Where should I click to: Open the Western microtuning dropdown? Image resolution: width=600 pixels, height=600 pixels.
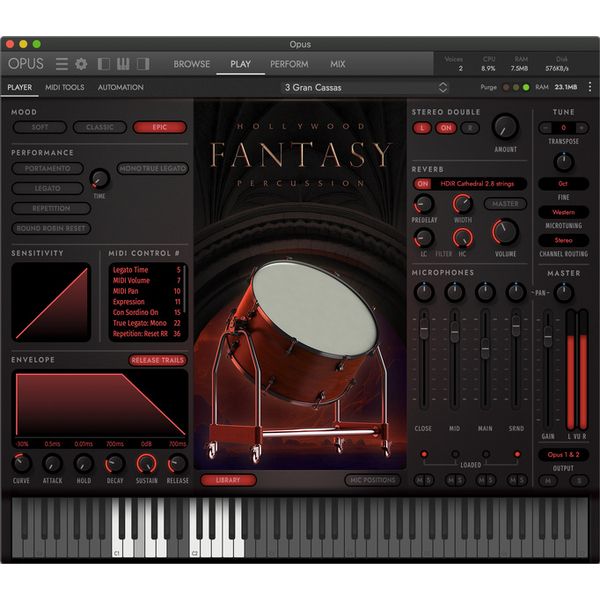(563, 212)
